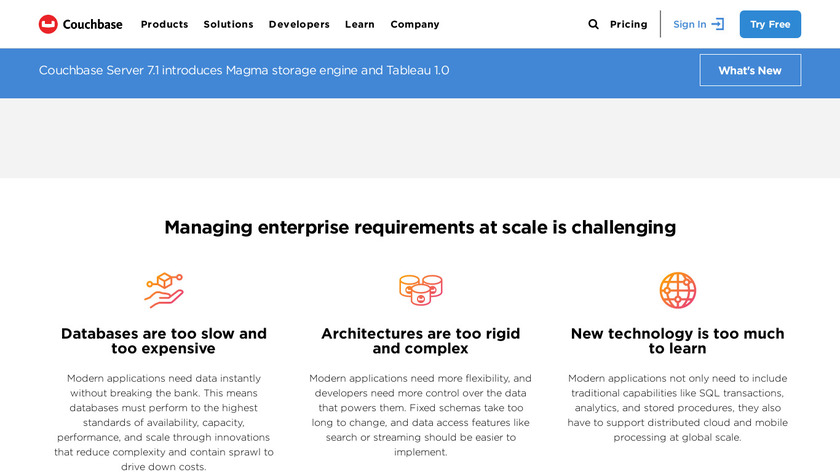Expand the Solutions menu
The width and height of the screenshot is (840, 472).
click(x=228, y=24)
